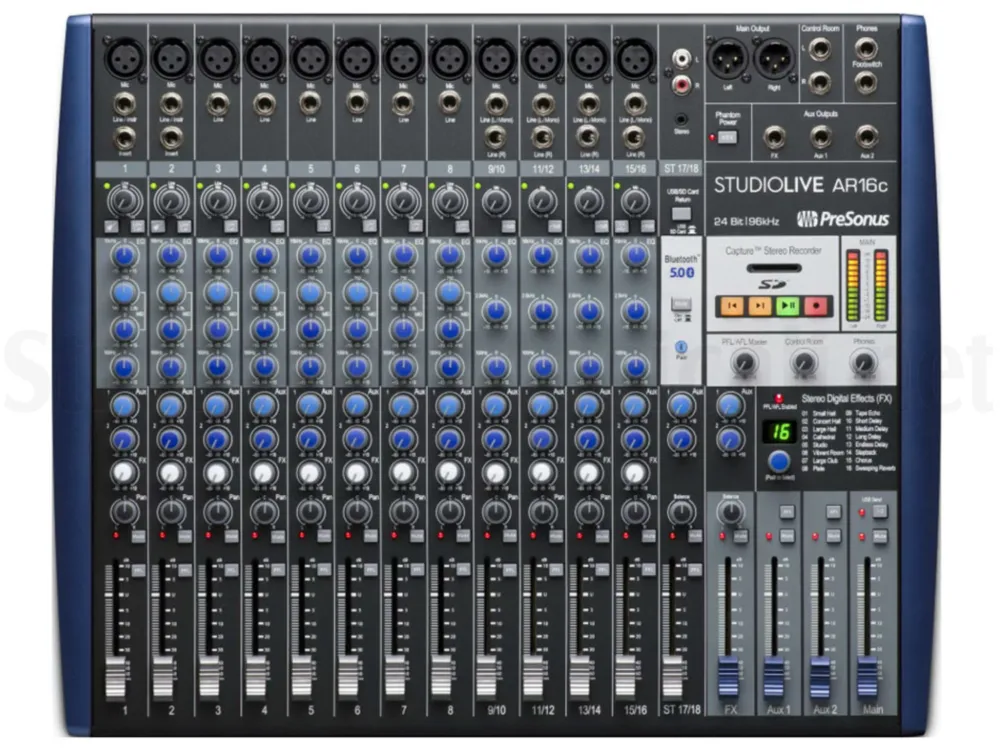Click the Bluetooth Pair button
This screenshot has width=1000, height=750.
pyautogui.click(x=681, y=348)
